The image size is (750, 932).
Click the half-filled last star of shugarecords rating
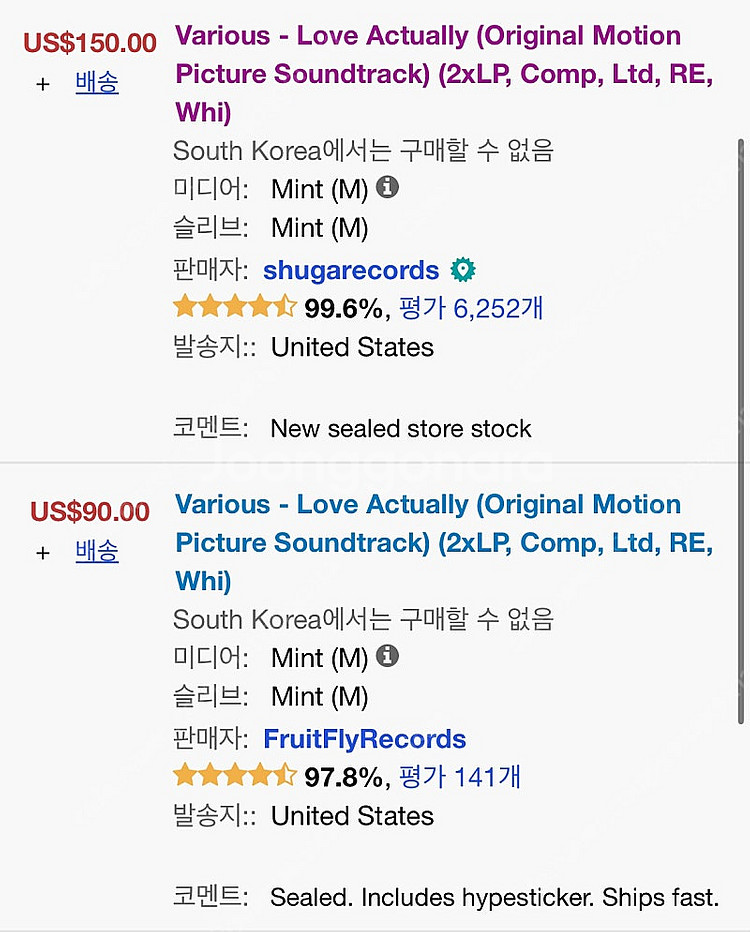pyautogui.click(x=287, y=306)
